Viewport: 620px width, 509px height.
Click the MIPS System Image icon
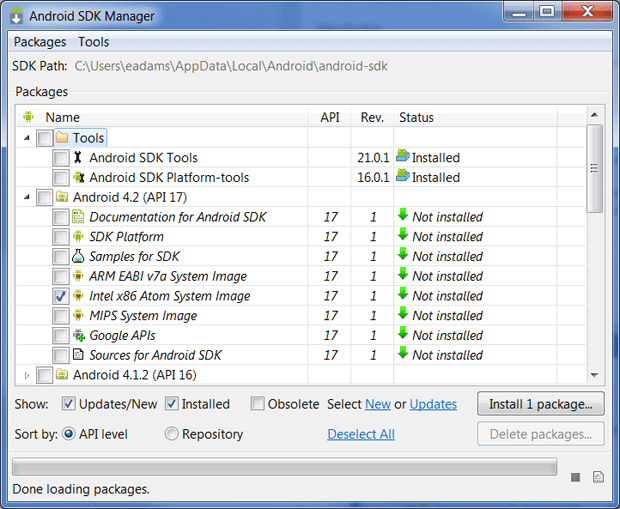click(78, 316)
